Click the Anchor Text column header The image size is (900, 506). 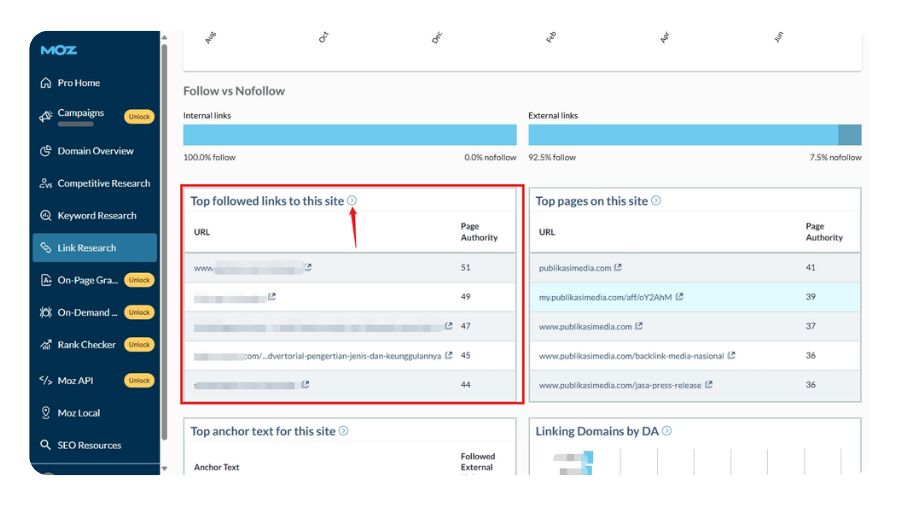[x=216, y=467]
